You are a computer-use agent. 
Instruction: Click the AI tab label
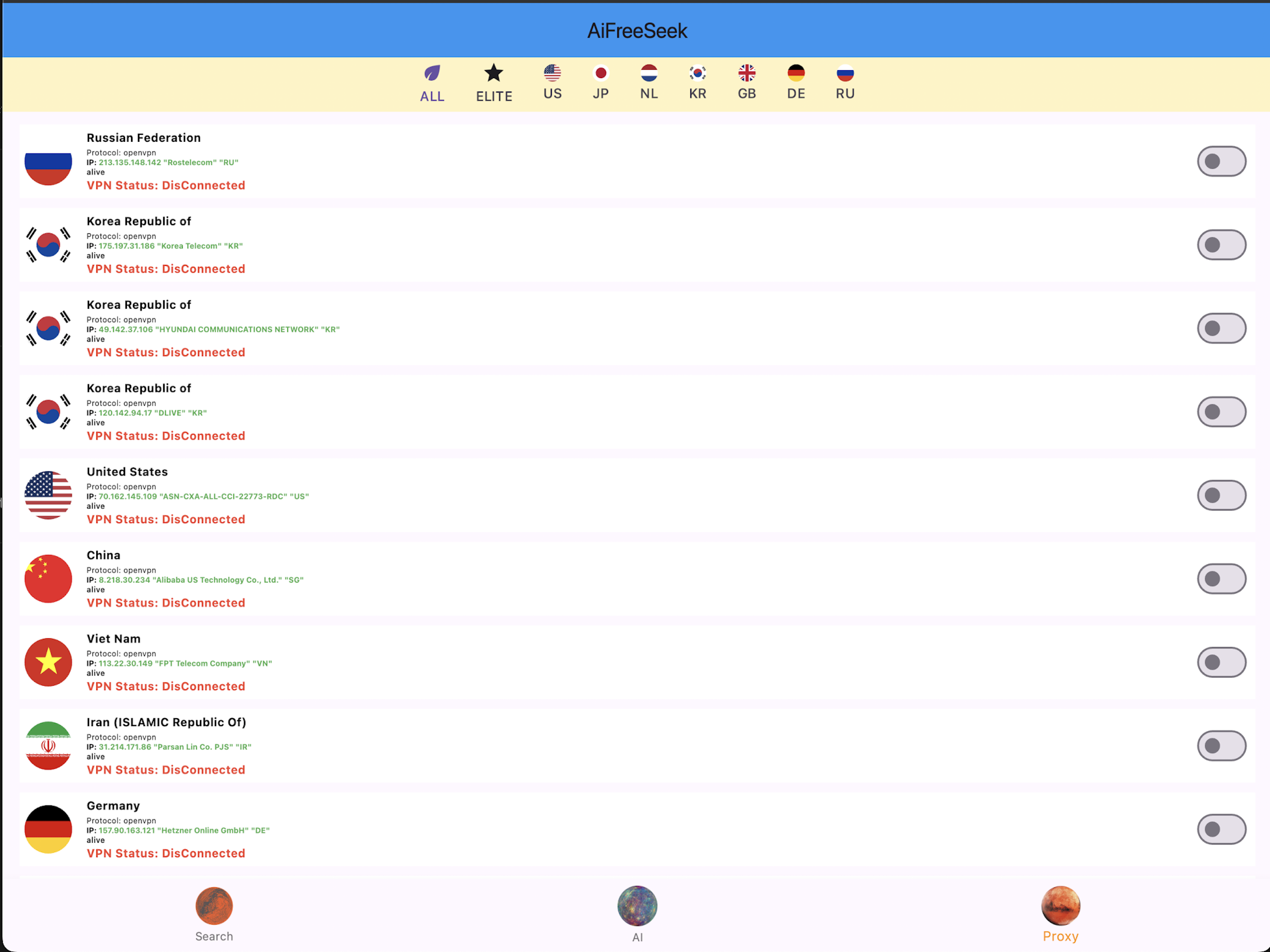point(637,937)
